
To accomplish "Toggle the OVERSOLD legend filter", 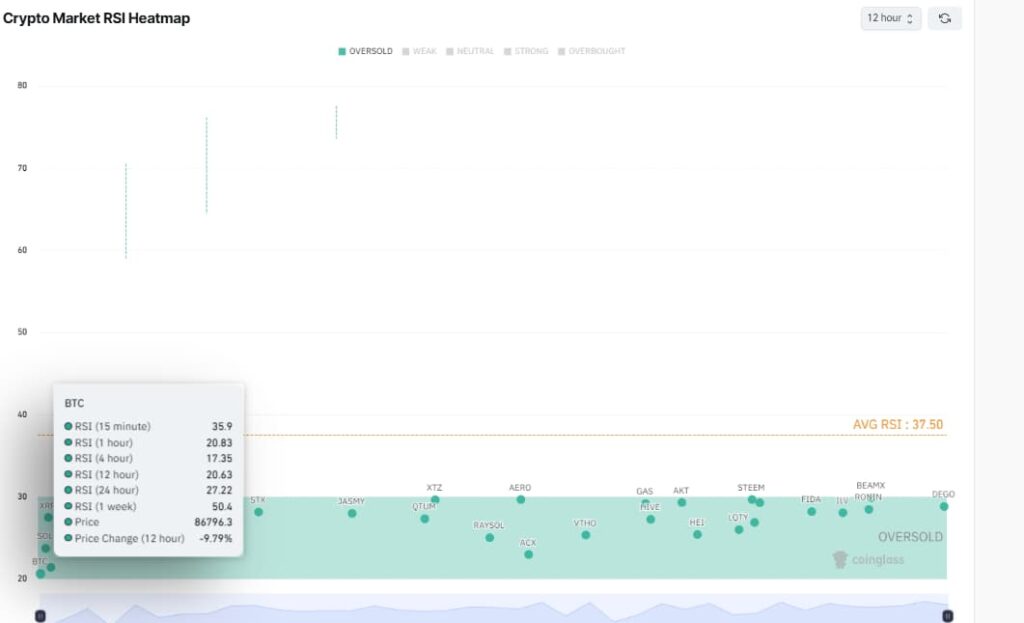I will point(365,51).
